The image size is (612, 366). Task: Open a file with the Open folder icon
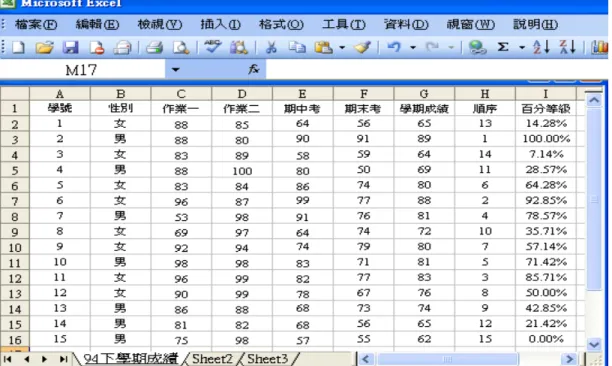click(x=44, y=47)
